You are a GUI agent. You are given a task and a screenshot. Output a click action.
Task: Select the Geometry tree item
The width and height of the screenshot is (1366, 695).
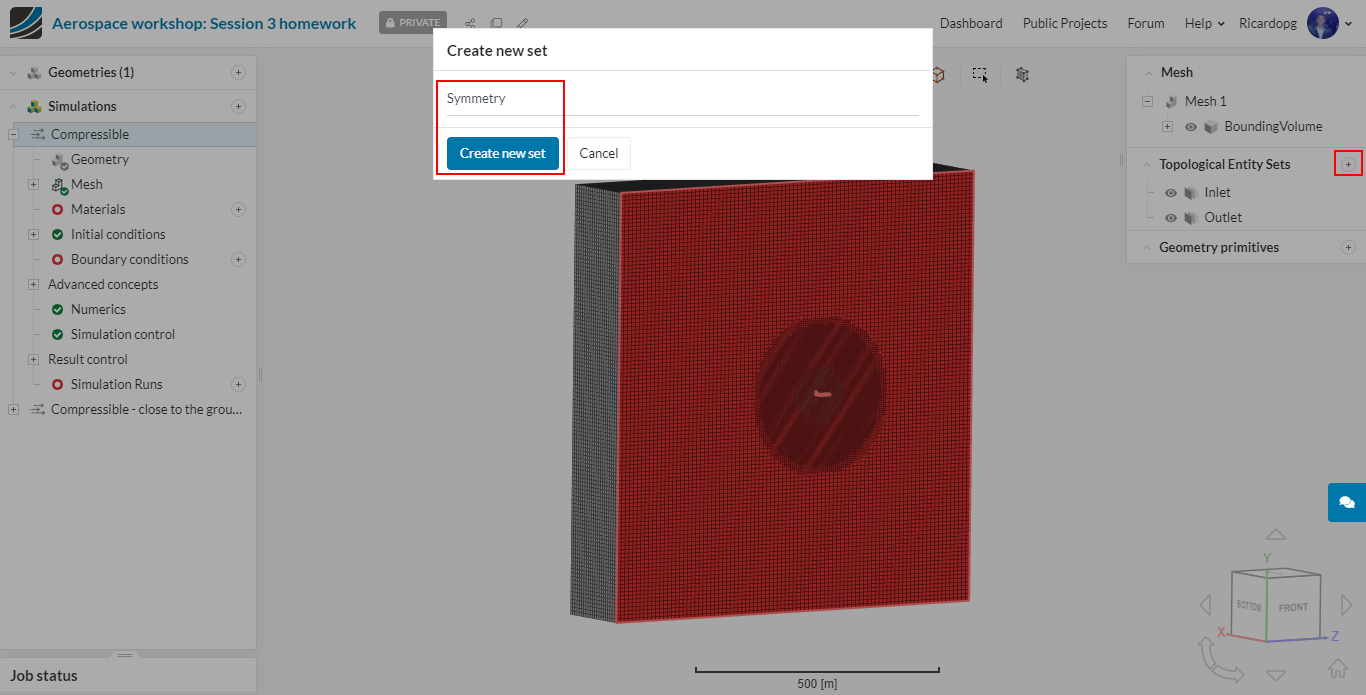100,159
